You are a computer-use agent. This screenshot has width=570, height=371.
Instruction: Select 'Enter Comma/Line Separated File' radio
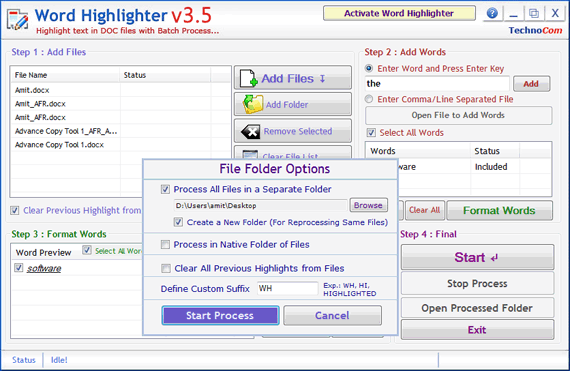[x=369, y=99]
